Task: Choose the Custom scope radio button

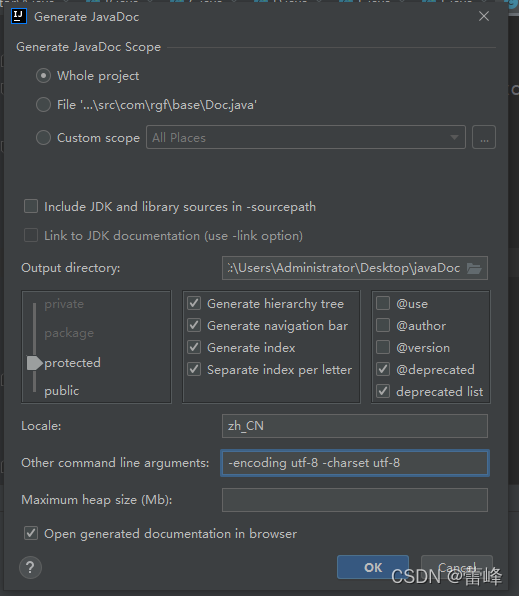Action: (x=43, y=138)
